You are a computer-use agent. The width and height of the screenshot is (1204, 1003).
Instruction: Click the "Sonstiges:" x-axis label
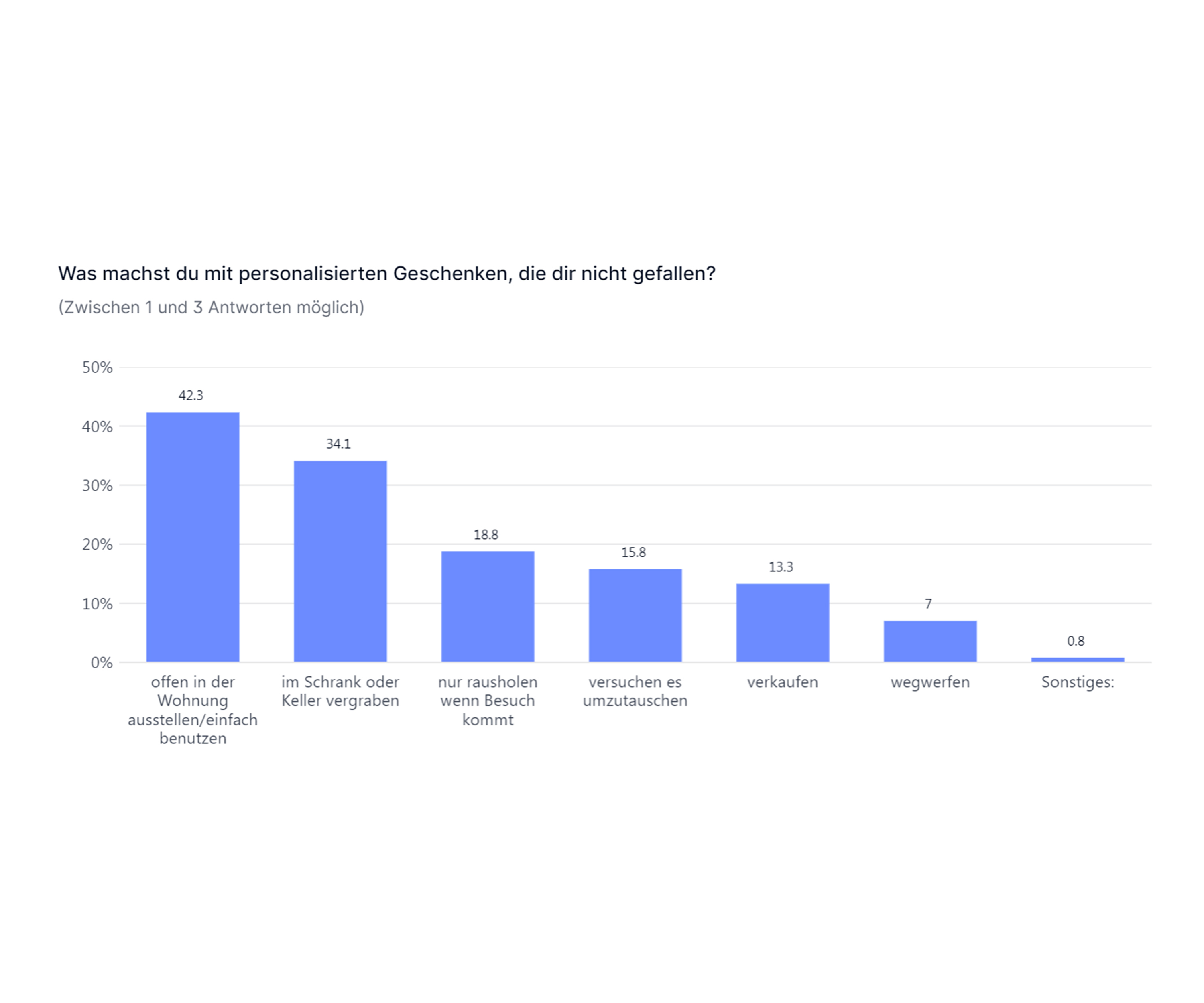[x=1077, y=682]
